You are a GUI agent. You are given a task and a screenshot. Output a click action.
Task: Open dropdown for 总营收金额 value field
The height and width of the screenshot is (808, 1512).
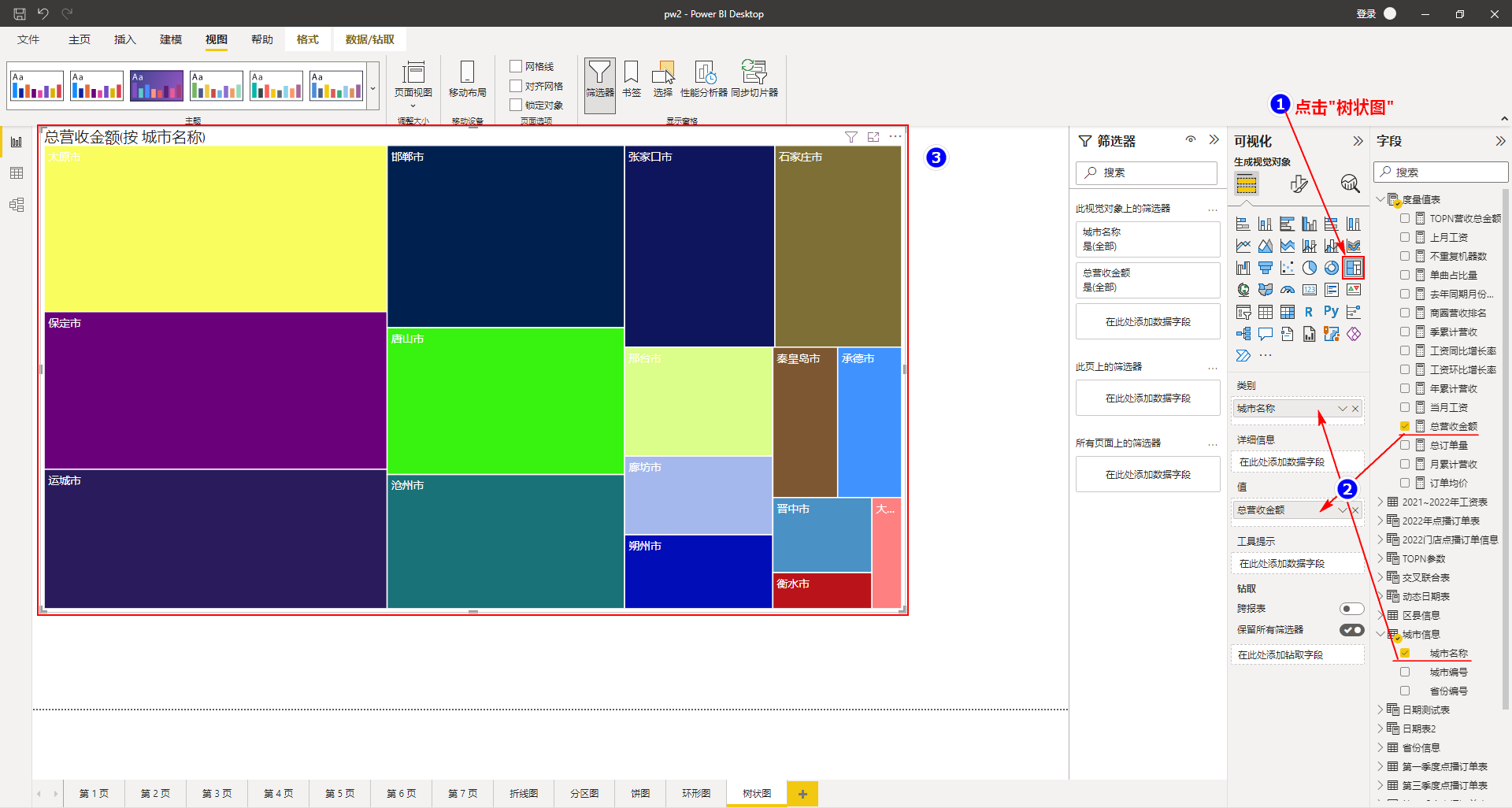pos(1343,510)
